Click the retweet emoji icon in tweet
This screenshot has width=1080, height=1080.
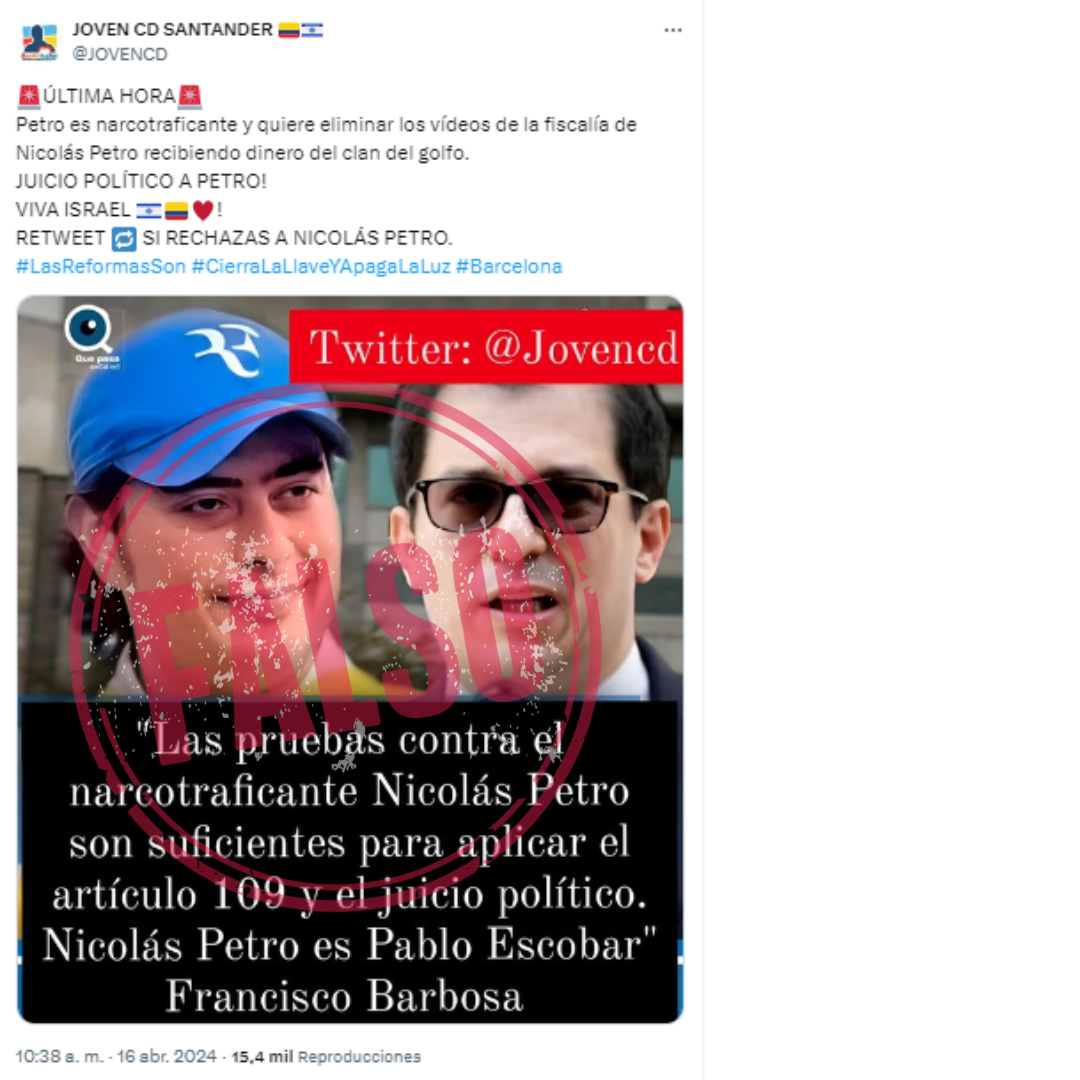tap(124, 238)
